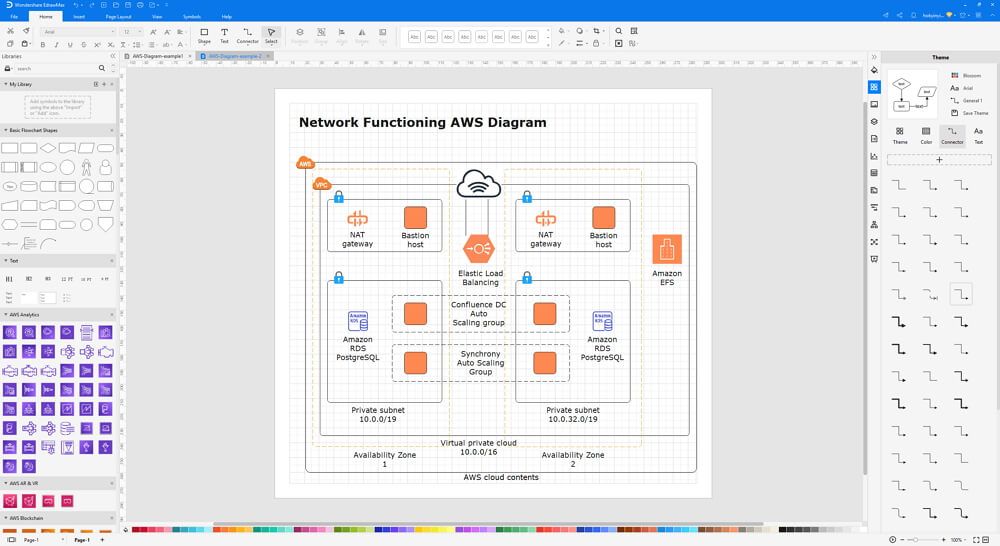Switch to the Insert ribbon tab
1000x546 pixels.
(79, 17)
